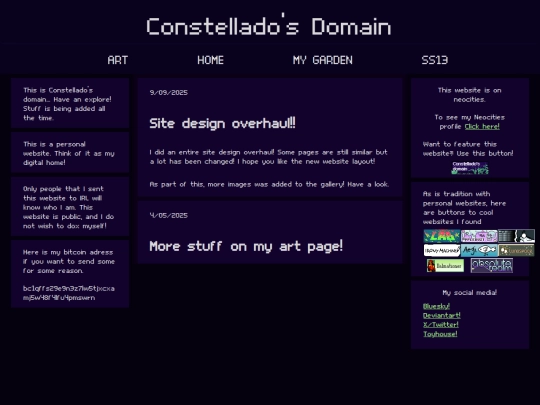The height and width of the screenshot is (405, 540).
Task: Click the 9/09/2025 post date
Action: pyautogui.click(x=169, y=92)
